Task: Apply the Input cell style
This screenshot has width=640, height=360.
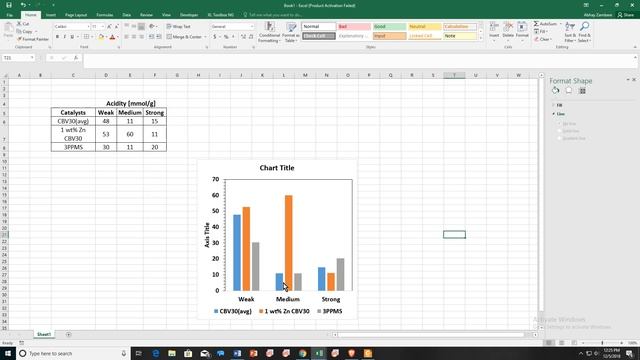Action: [389, 36]
